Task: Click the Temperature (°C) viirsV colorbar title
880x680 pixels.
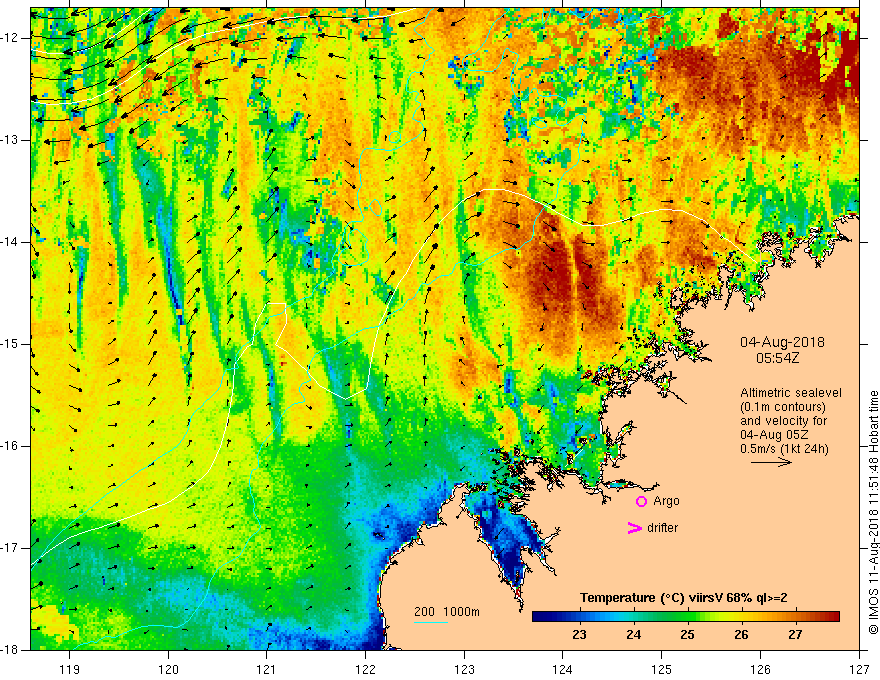Action: point(684,598)
